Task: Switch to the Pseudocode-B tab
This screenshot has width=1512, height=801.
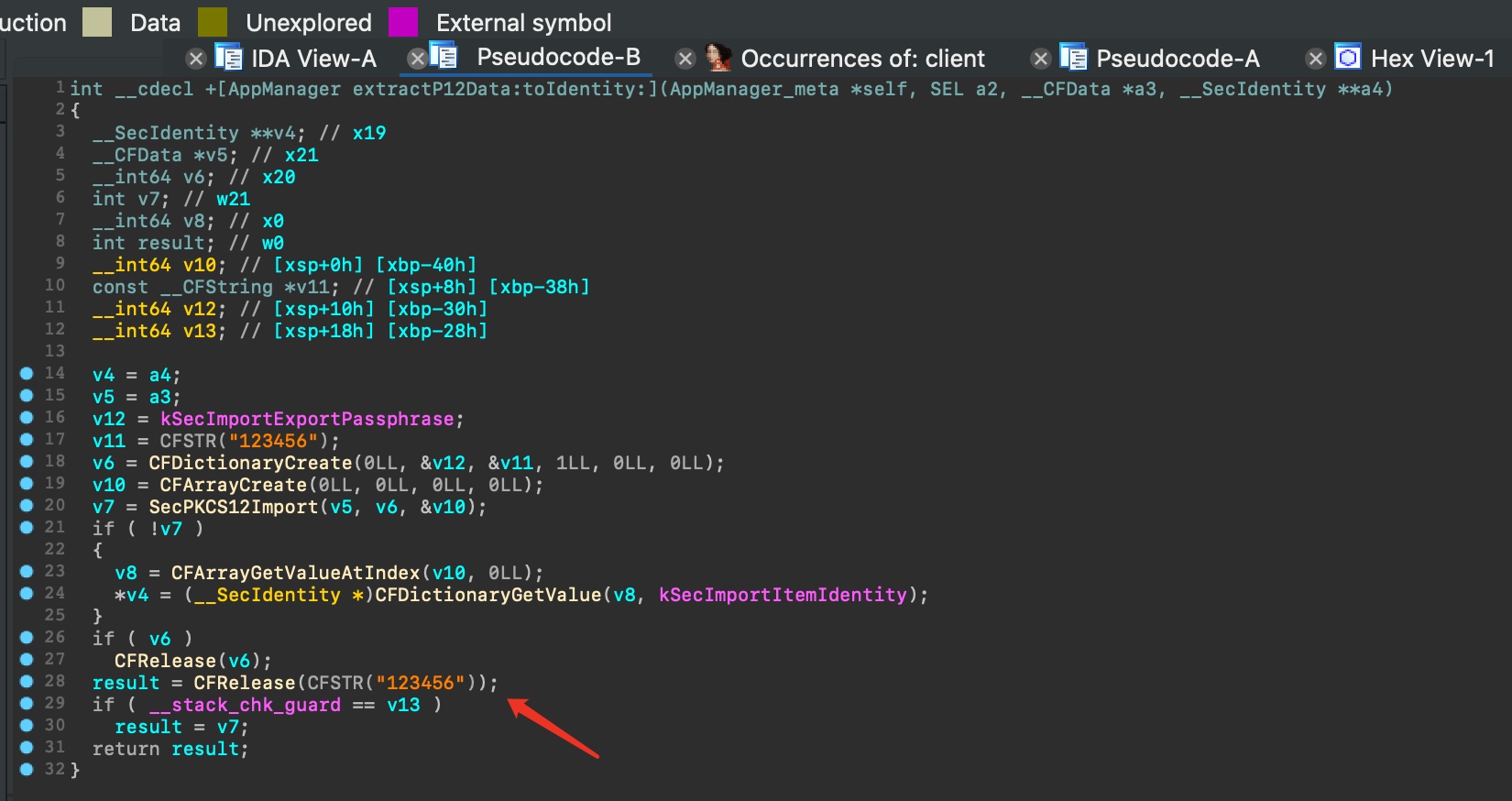Action: point(558,57)
